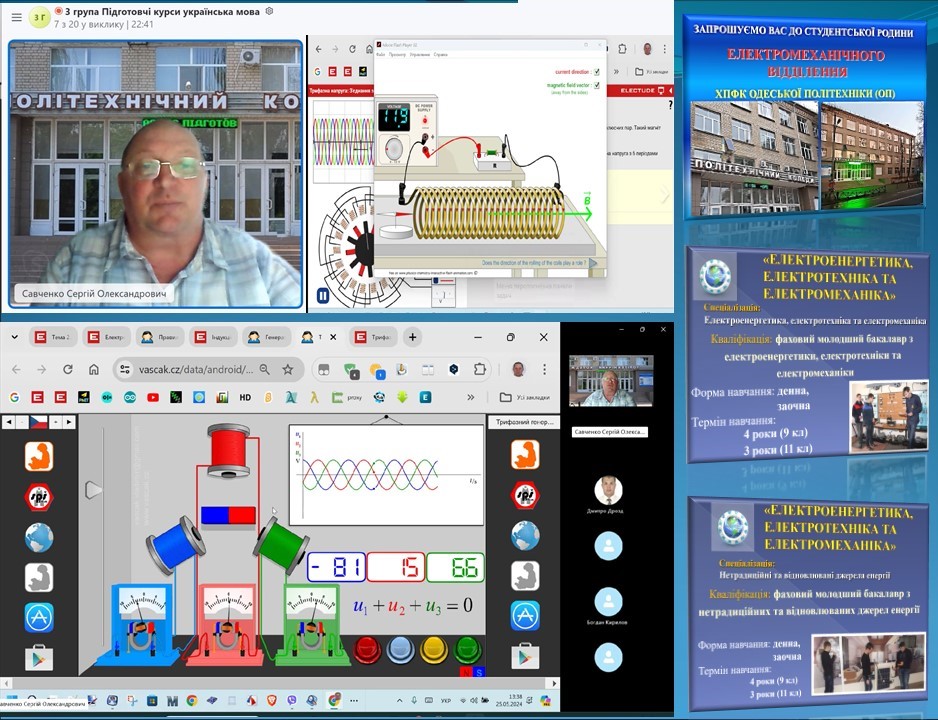Open the group chat settings gear
The width and height of the screenshot is (938, 720).
(x=270, y=11)
